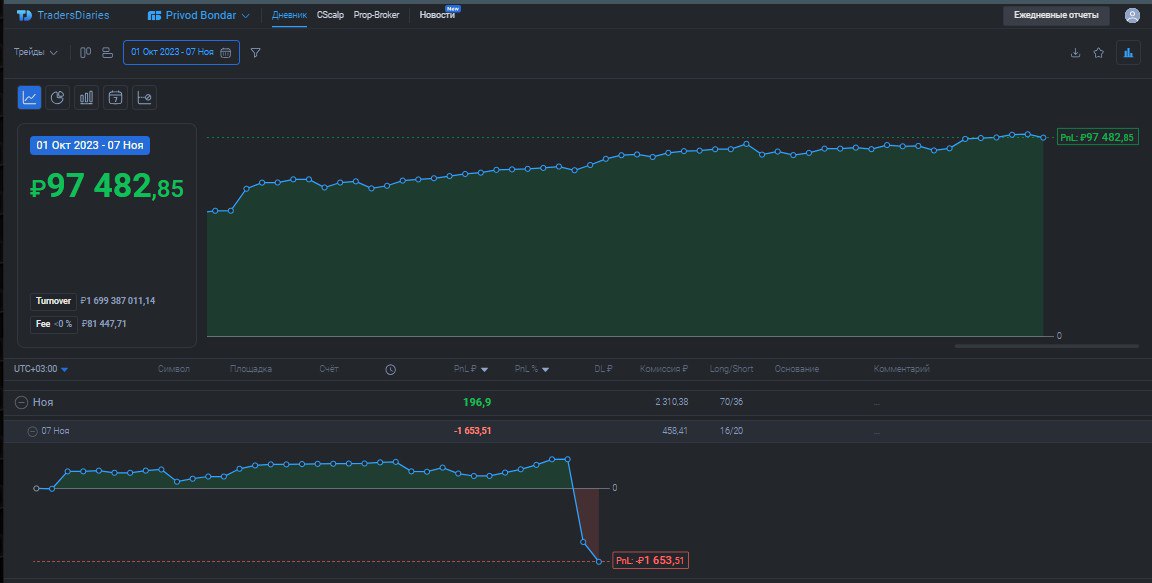Click the Long/Short value 70/36
Image resolution: width=1152 pixels, height=583 pixels.
[731, 402]
